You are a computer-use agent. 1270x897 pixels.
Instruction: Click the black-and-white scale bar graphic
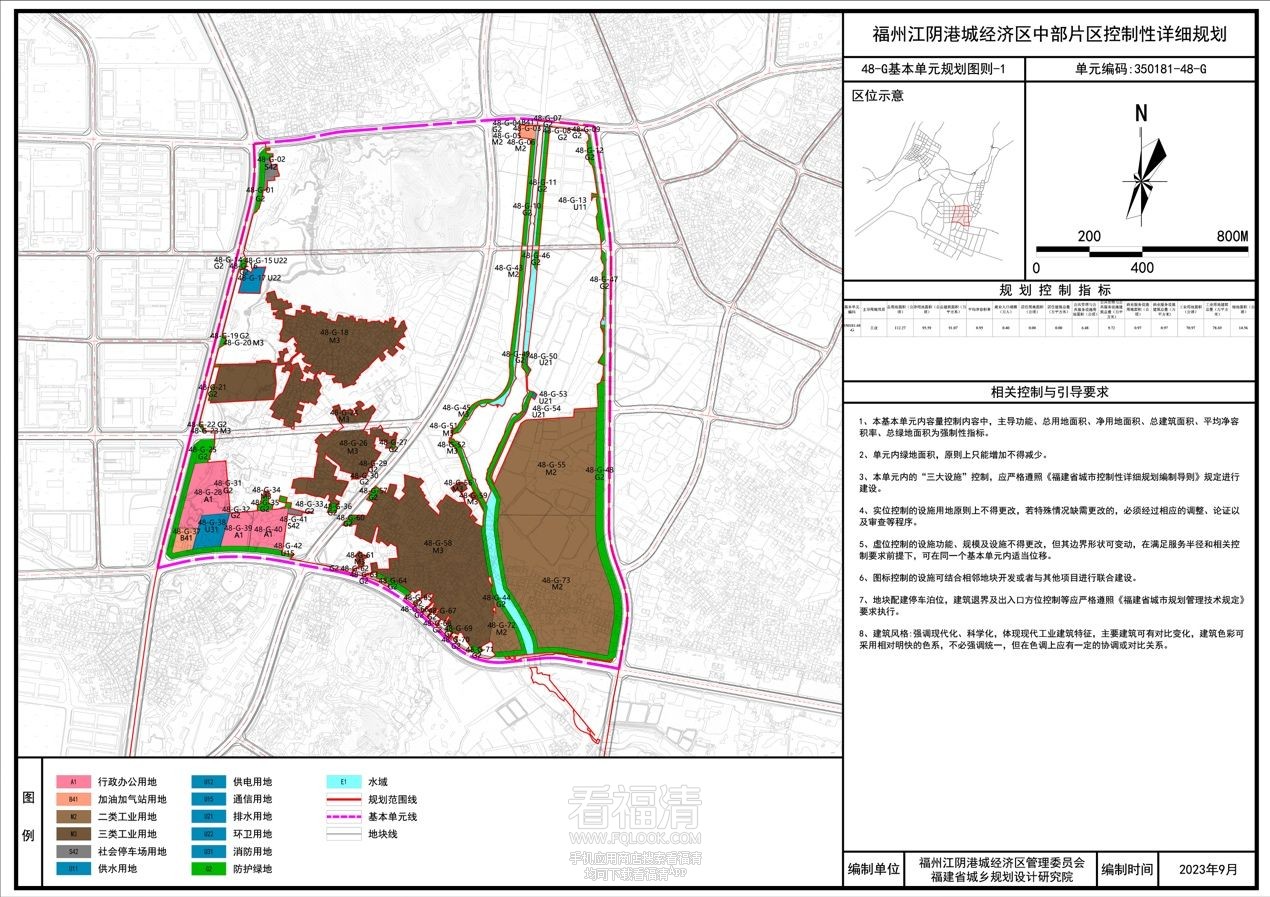(x=1140, y=251)
